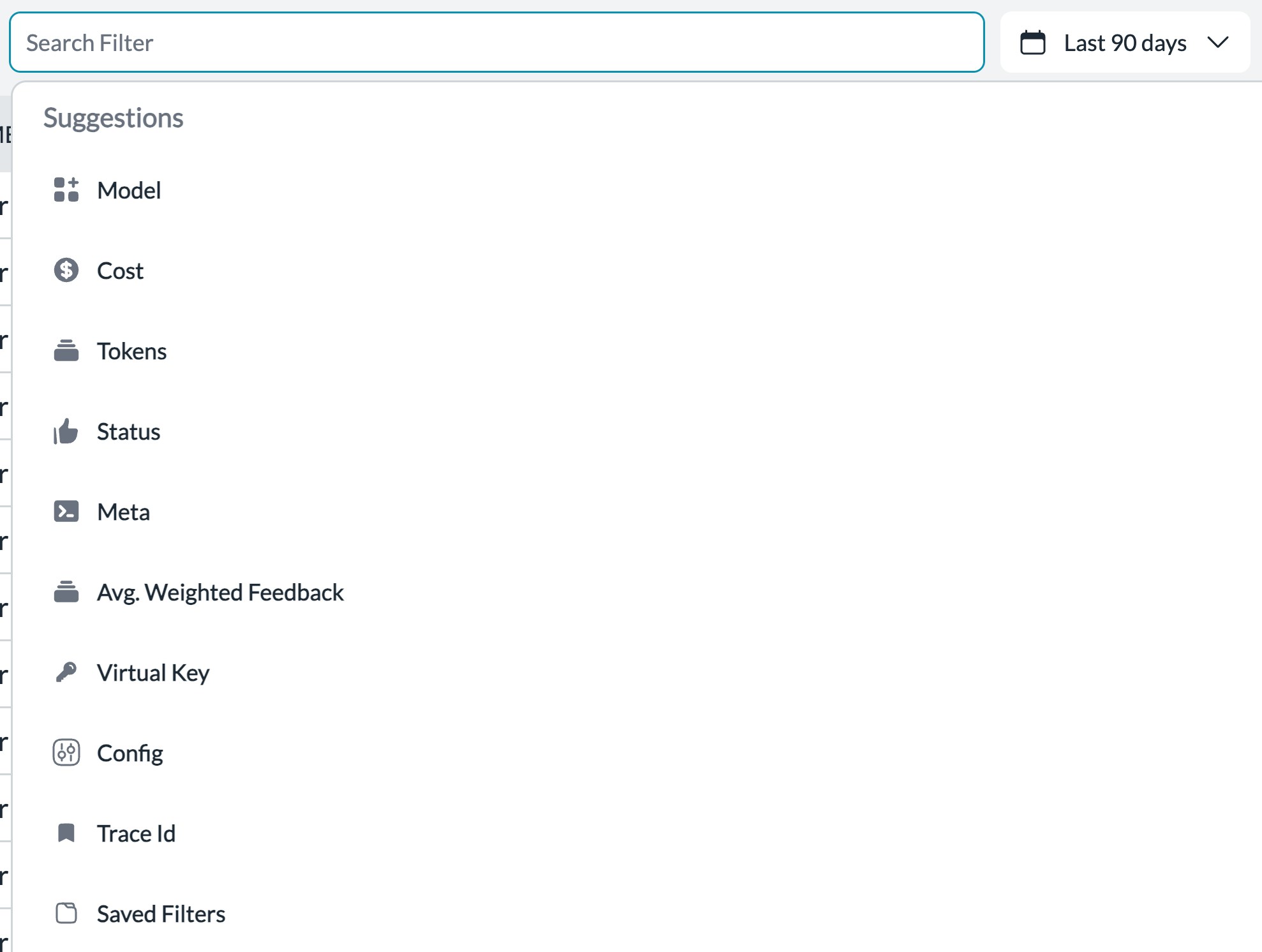Viewport: 1262px width, 952px height.
Task: Select the Virtual Key suggestion label
Action: tap(153, 673)
